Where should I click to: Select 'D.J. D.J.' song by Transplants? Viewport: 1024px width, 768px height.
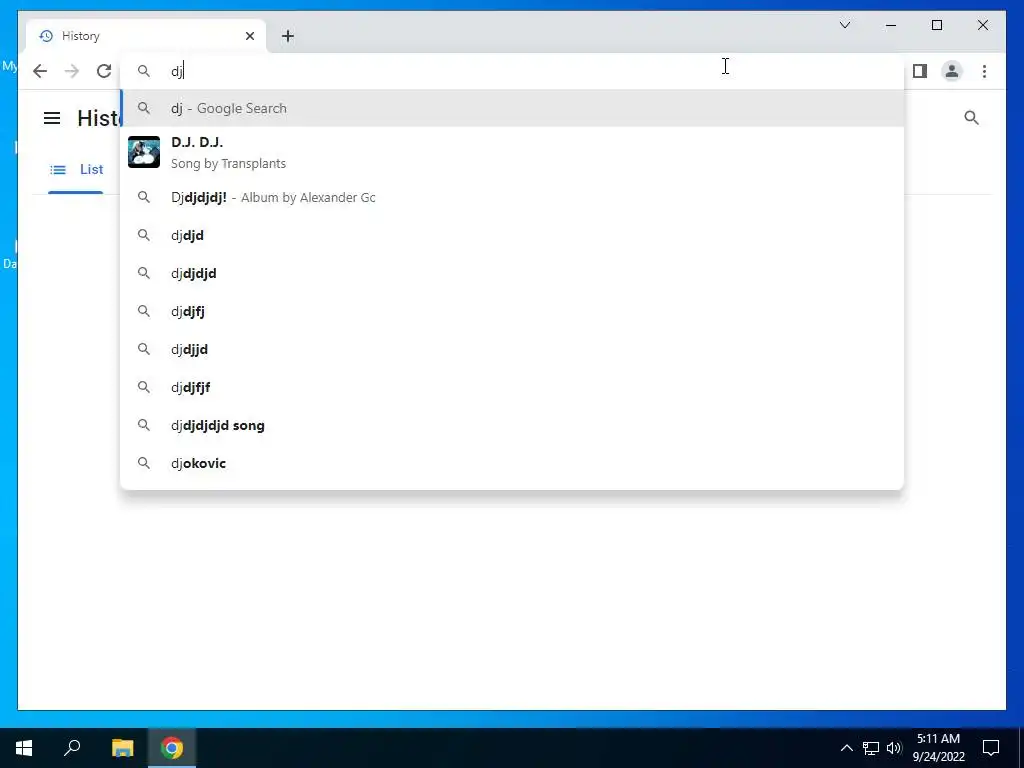coord(512,152)
